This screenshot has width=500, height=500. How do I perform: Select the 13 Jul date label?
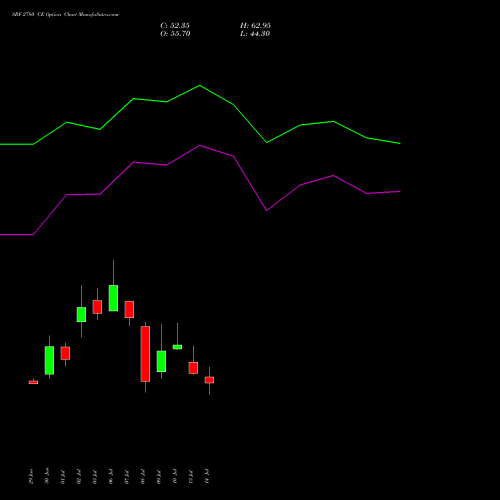tap(191, 477)
